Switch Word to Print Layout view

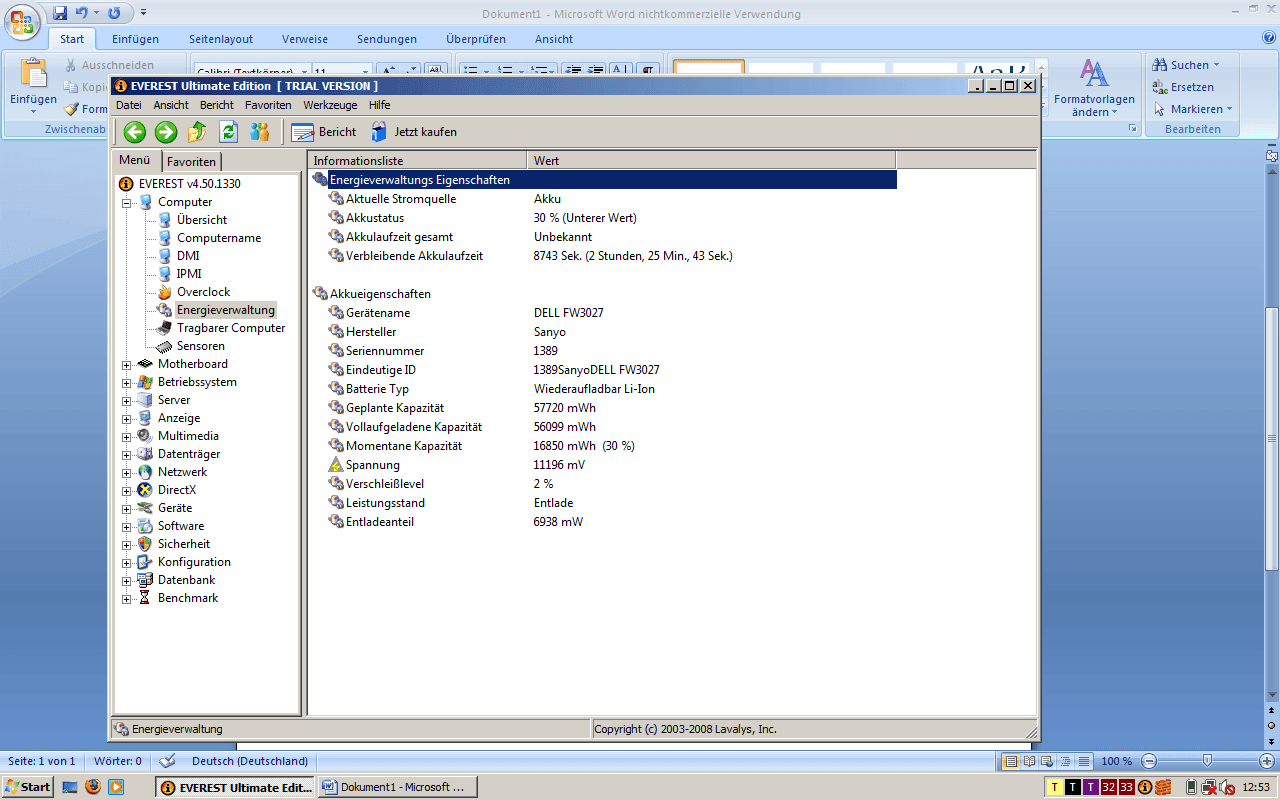(x=1012, y=761)
